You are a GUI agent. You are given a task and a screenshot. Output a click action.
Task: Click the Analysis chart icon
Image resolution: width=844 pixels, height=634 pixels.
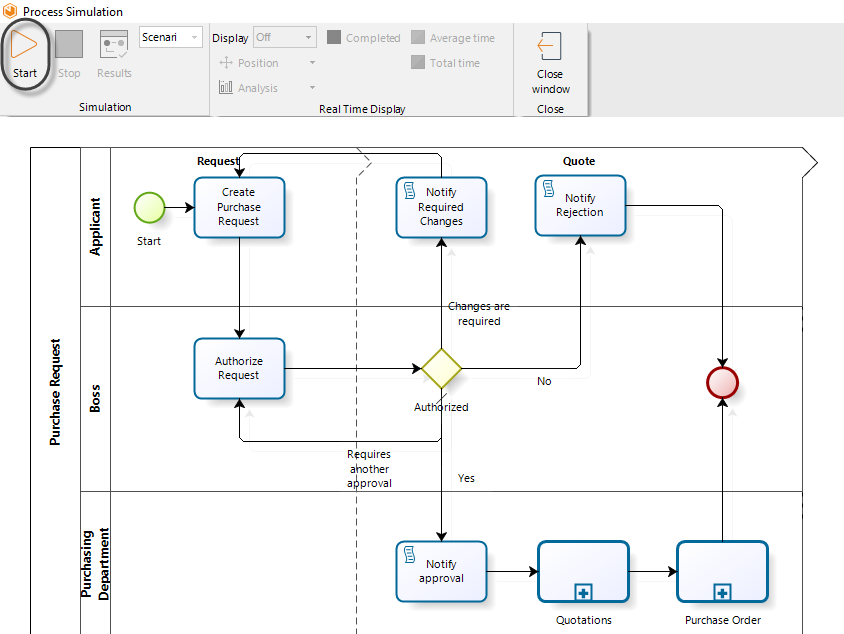(226, 87)
